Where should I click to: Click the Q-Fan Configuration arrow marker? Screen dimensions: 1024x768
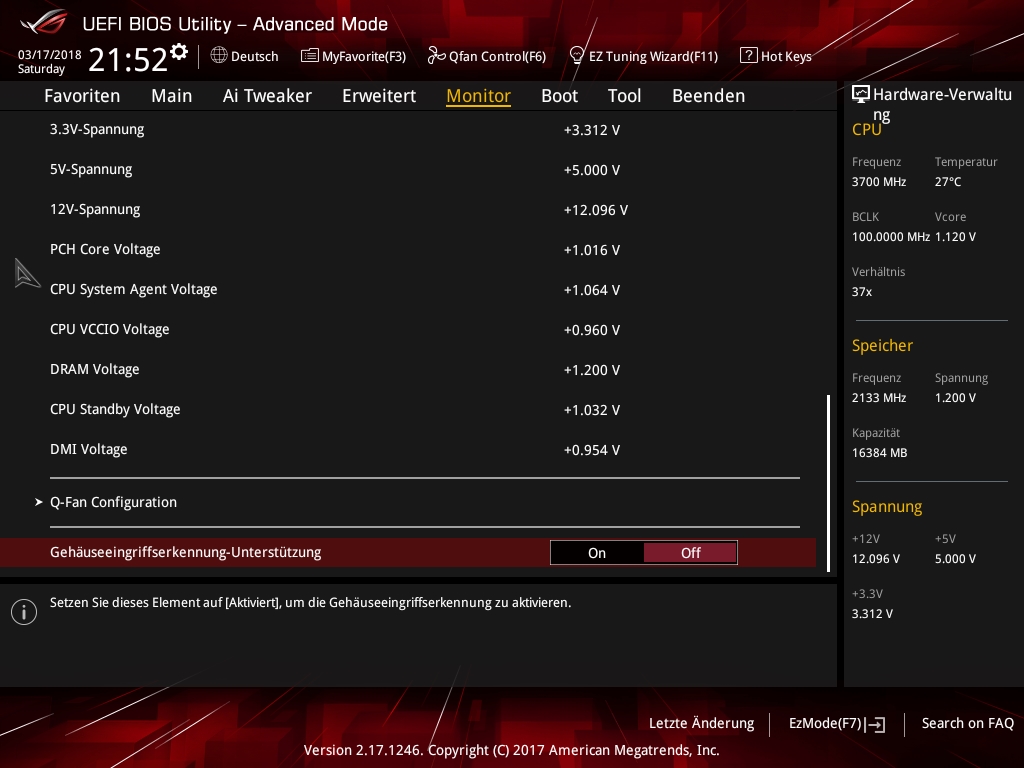point(39,502)
